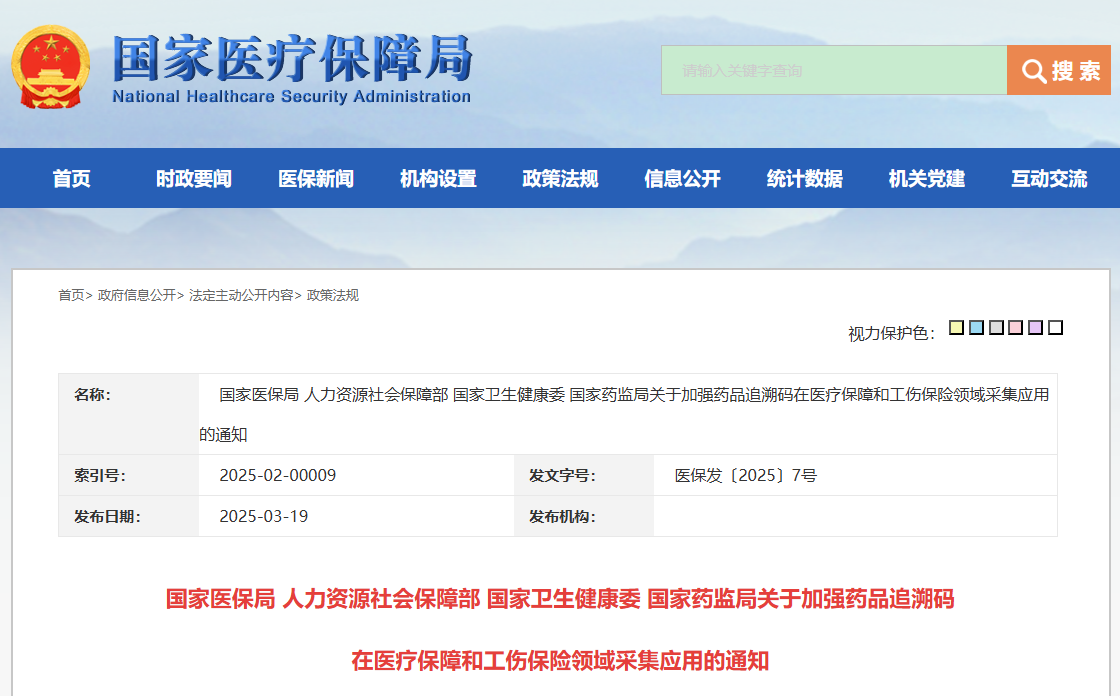
Task: Navigate to the 信息公开 section
Action: click(x=682, y=179)
